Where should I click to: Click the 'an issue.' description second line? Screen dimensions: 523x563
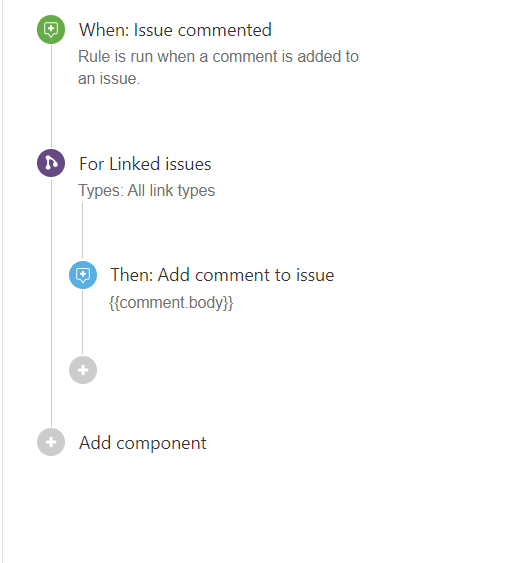click(109, 79)
